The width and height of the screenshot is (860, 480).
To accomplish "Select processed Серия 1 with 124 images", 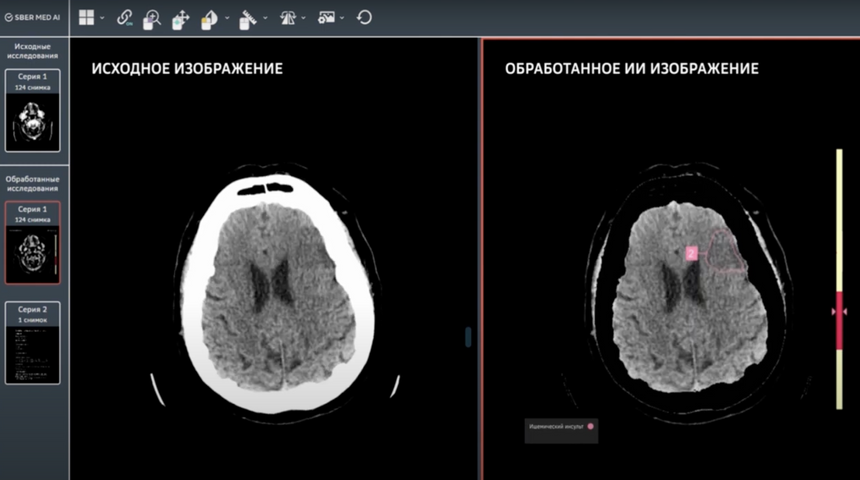I will [33, 243].
